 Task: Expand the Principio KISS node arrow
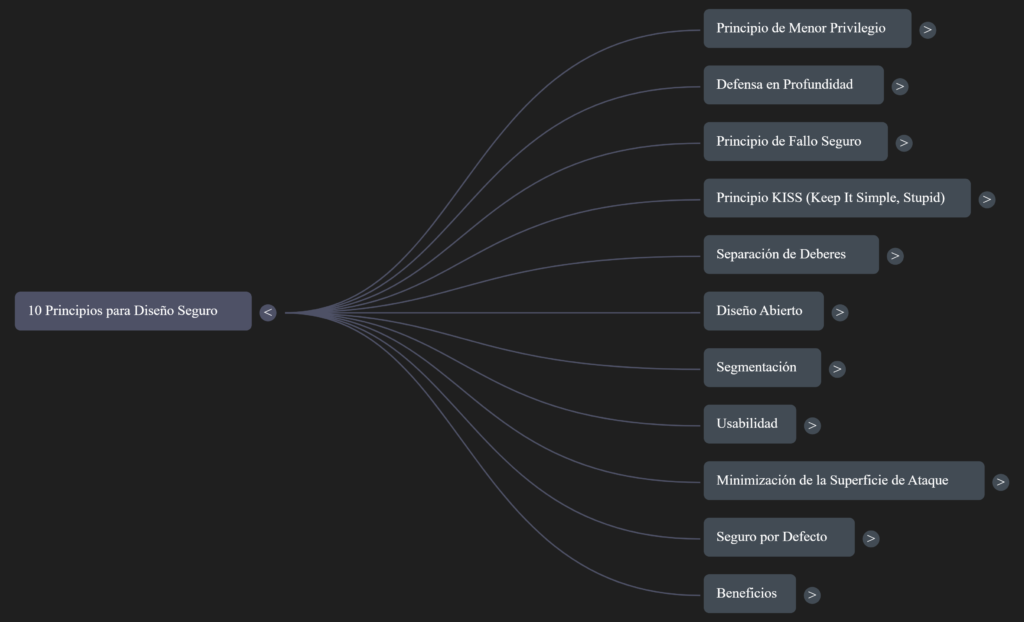pos(987,199)
